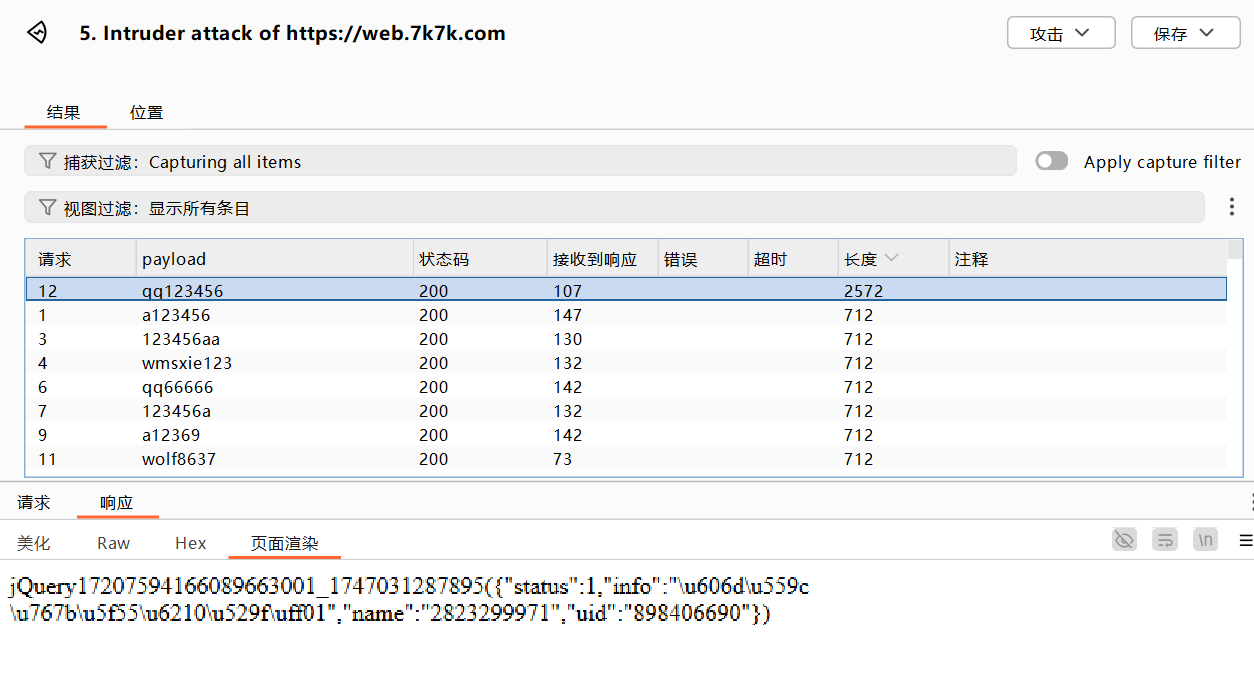The image size is (1254, 685).
Task: Open the three-dot options menu beside view filter
Action: coord(1232,208)
